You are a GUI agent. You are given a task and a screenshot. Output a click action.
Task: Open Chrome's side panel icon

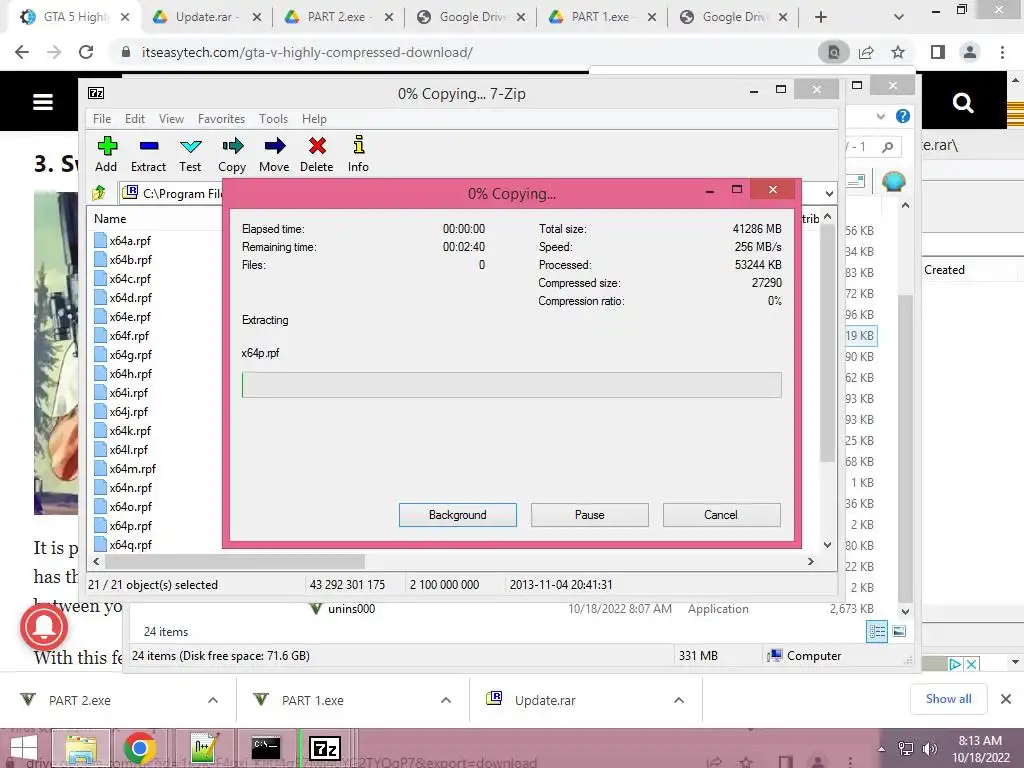(x=938, y=52)
